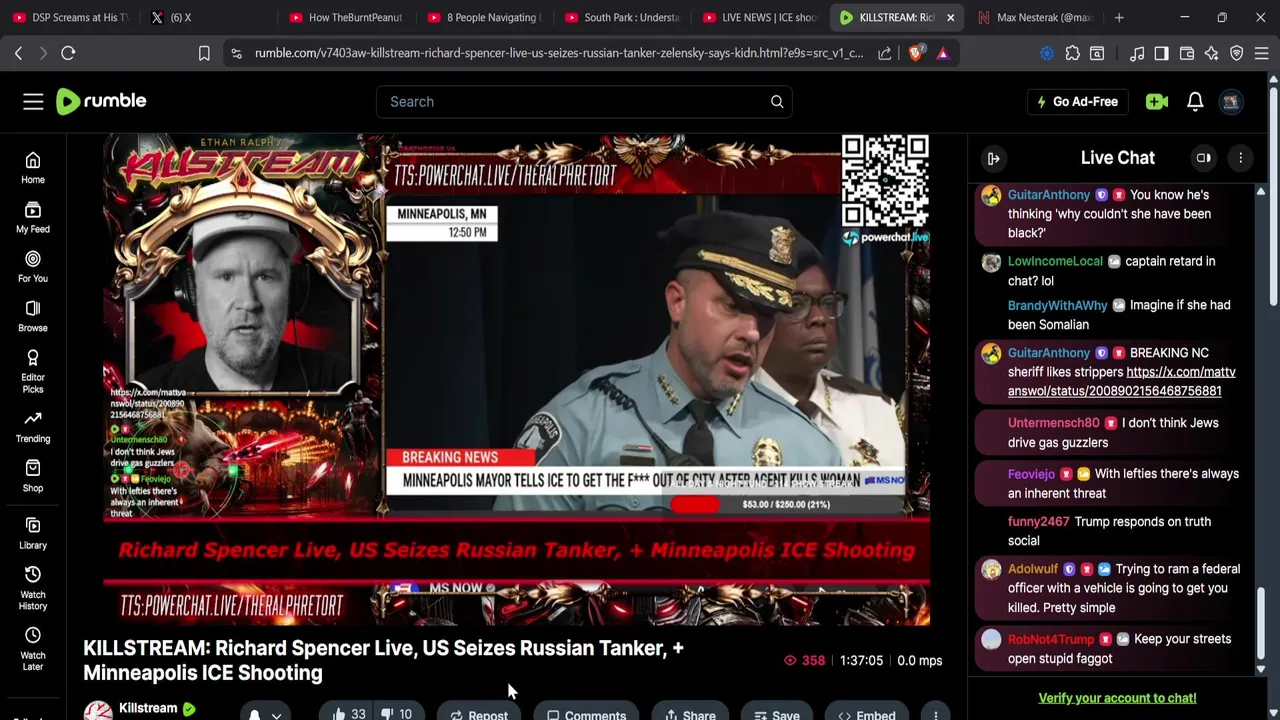Go to Rumble homepage via logo
This screenshot has height=720, width=1280.
click(101, 101)
